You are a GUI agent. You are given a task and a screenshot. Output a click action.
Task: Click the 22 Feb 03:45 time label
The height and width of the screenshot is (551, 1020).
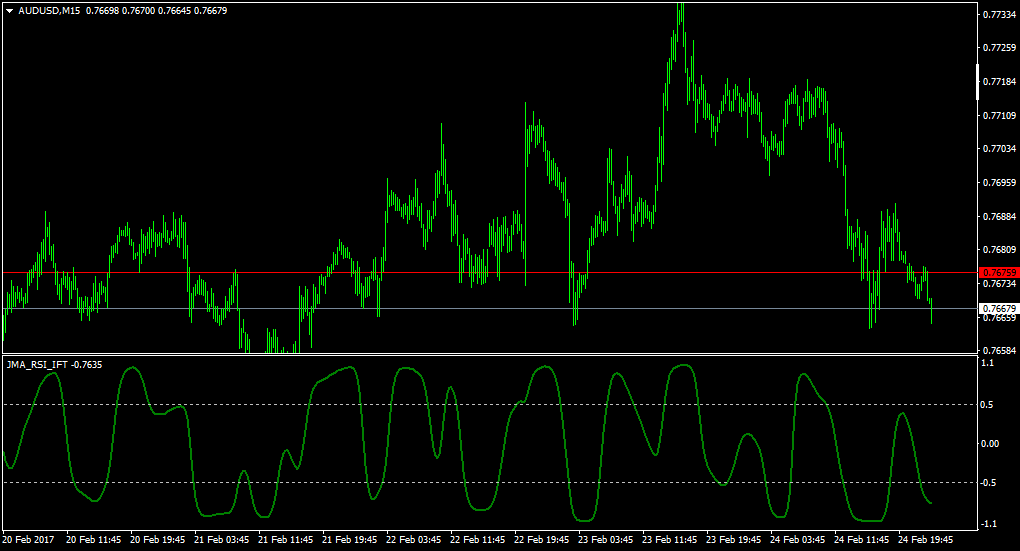click(414, 539)
